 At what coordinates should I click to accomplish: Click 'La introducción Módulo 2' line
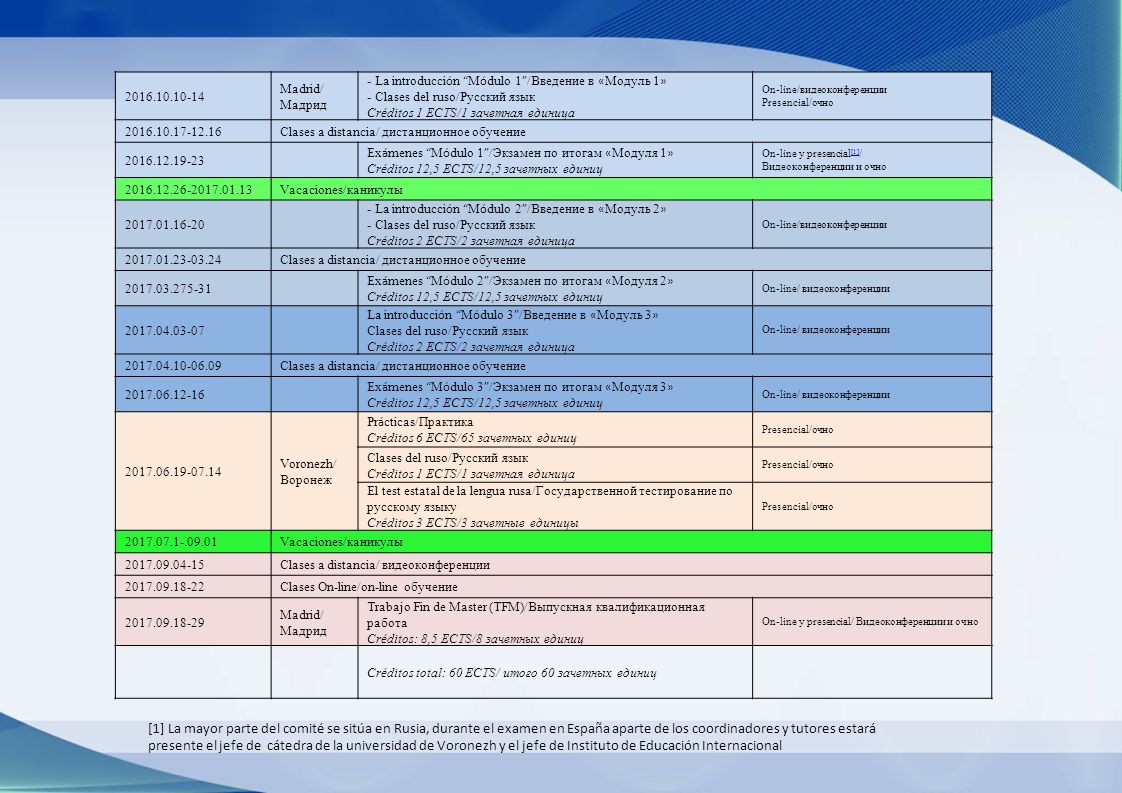517,209
